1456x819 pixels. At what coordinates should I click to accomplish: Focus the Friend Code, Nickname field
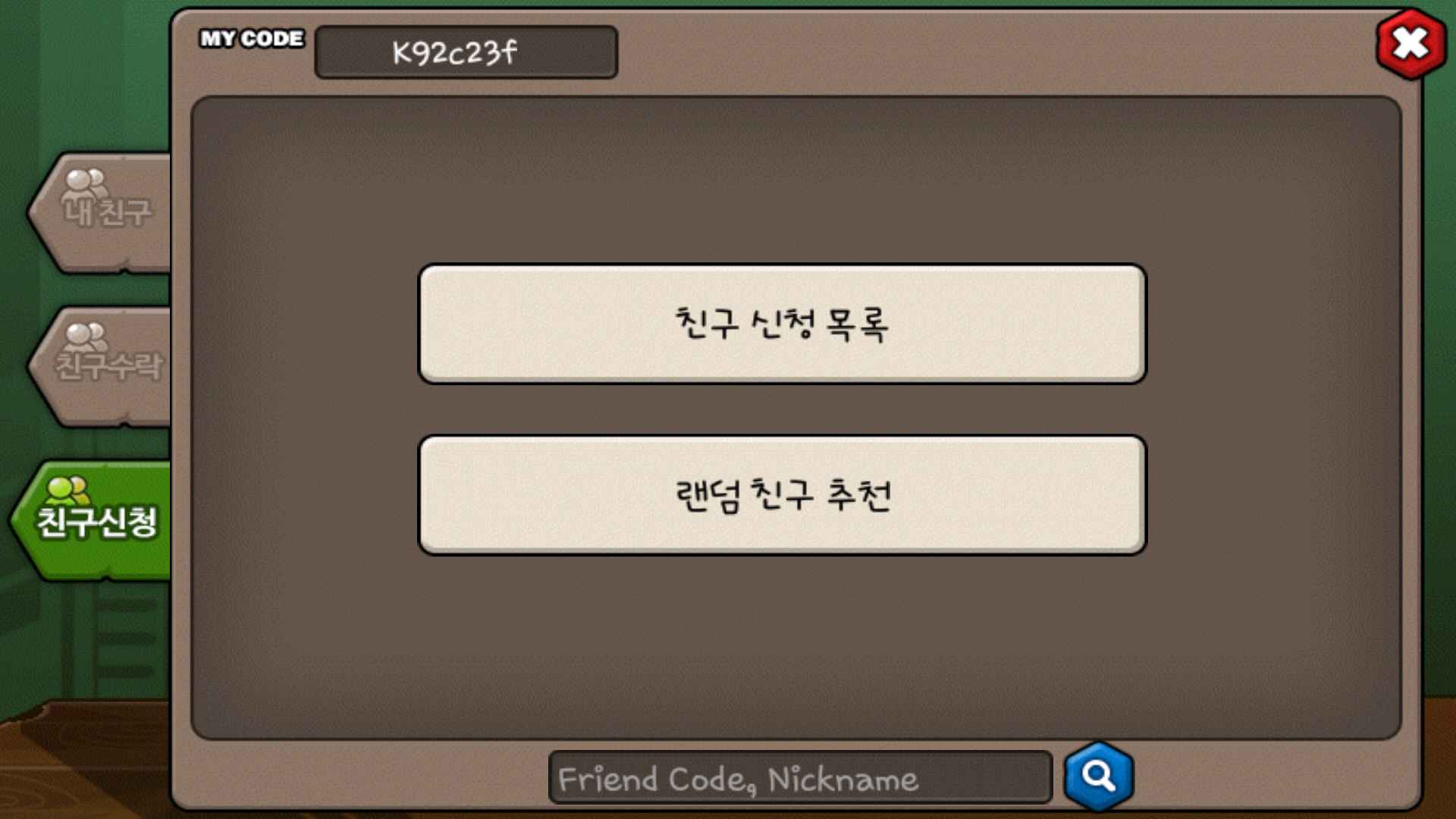pyautogui.click(x=800, y=777)
